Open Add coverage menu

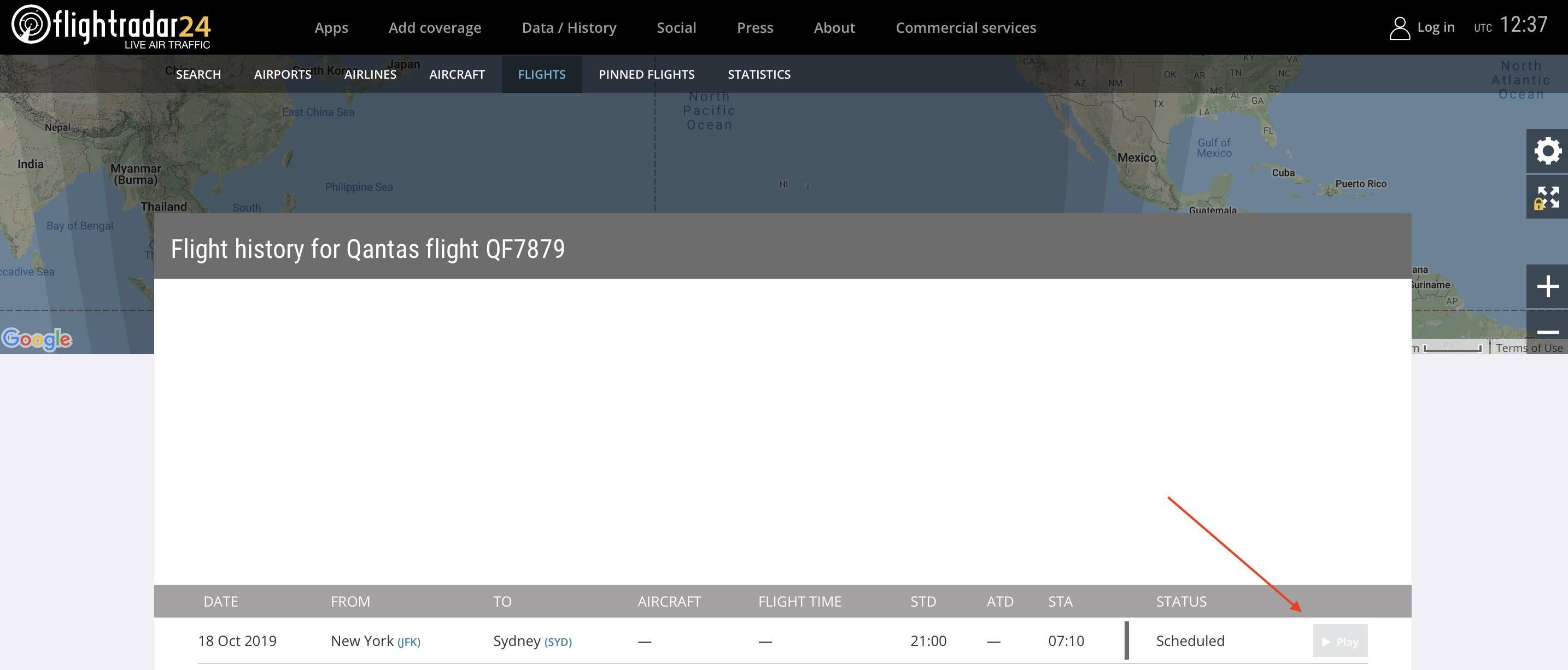click(x=435, y=27)
